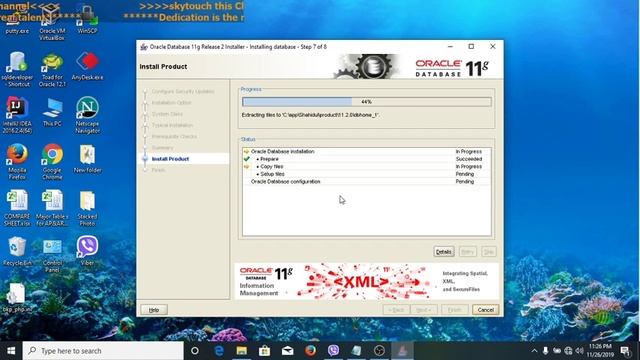Image resolution: width=640 pixels, height=360 pixels.
Task: Open AnyDesk.exe desktop icon
Action: [x=87, y=66]
